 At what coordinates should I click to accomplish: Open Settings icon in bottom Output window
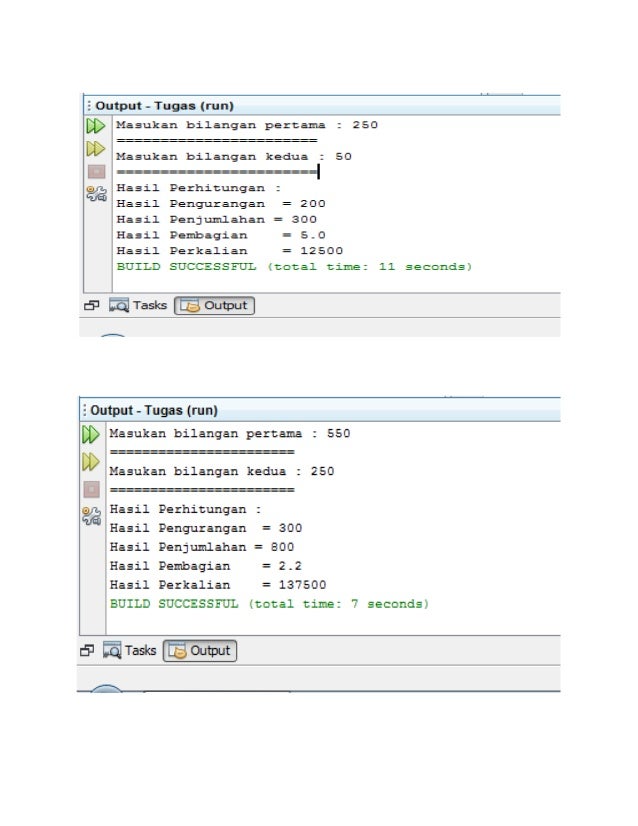tap(92, 516)
